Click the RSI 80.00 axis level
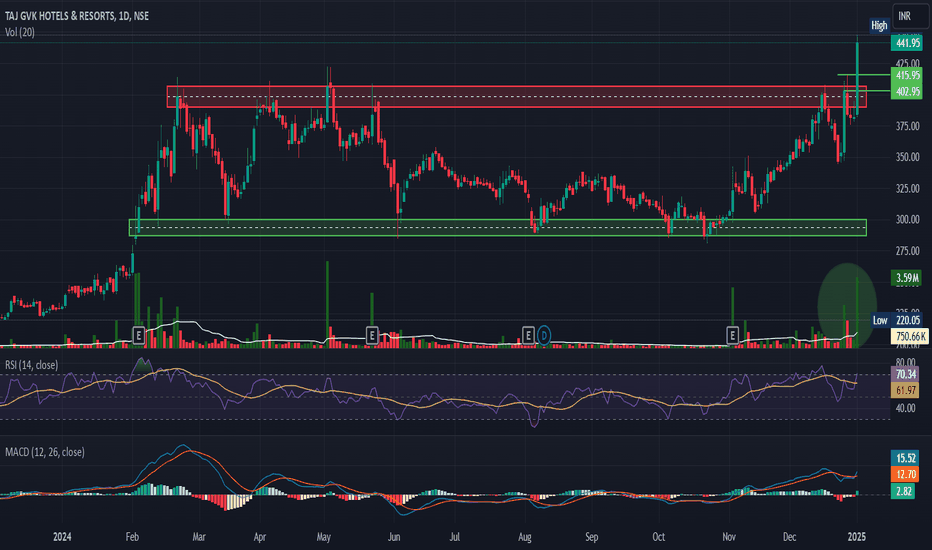 click(x=905, y=362)
